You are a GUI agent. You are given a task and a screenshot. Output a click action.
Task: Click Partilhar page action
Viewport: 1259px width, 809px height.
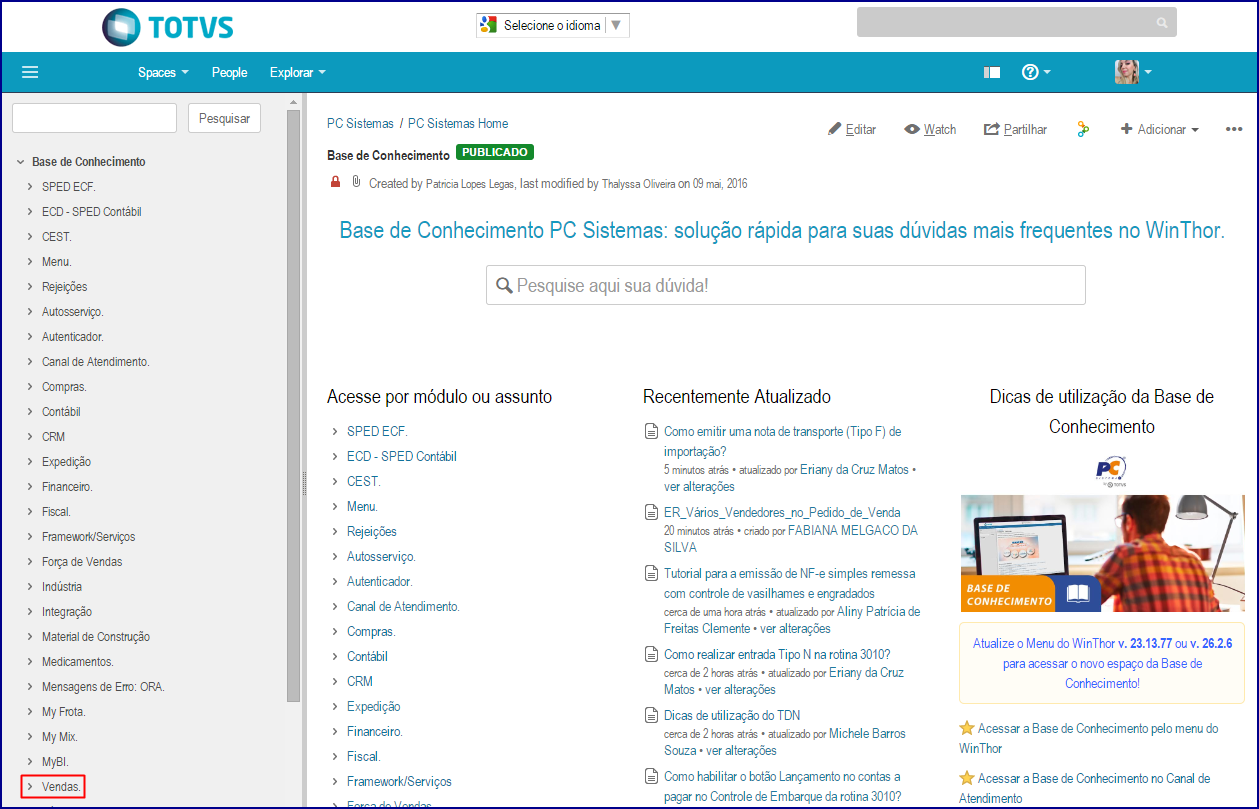click(1016, 129)
